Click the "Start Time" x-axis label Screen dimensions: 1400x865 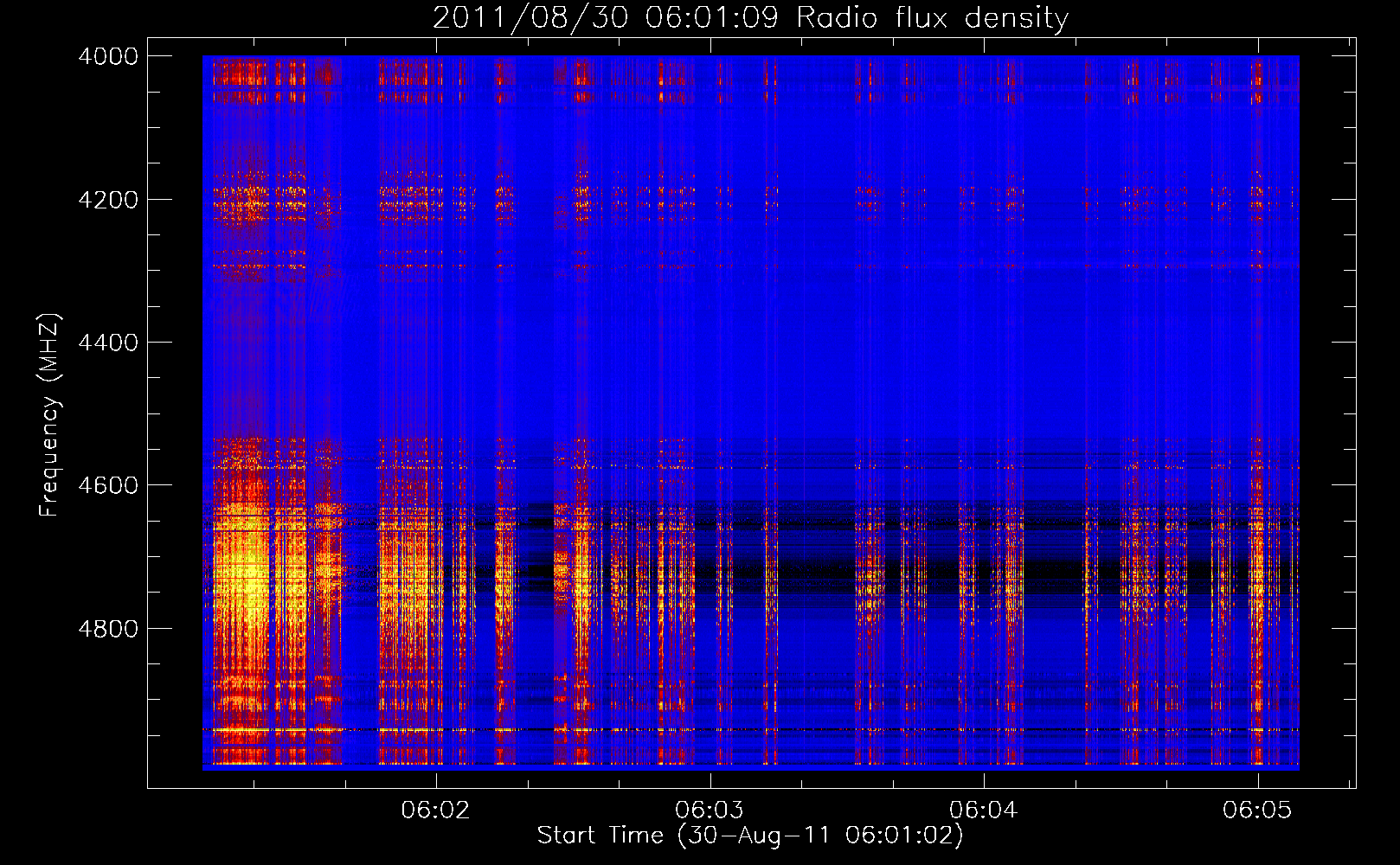[x=749, y=836]
